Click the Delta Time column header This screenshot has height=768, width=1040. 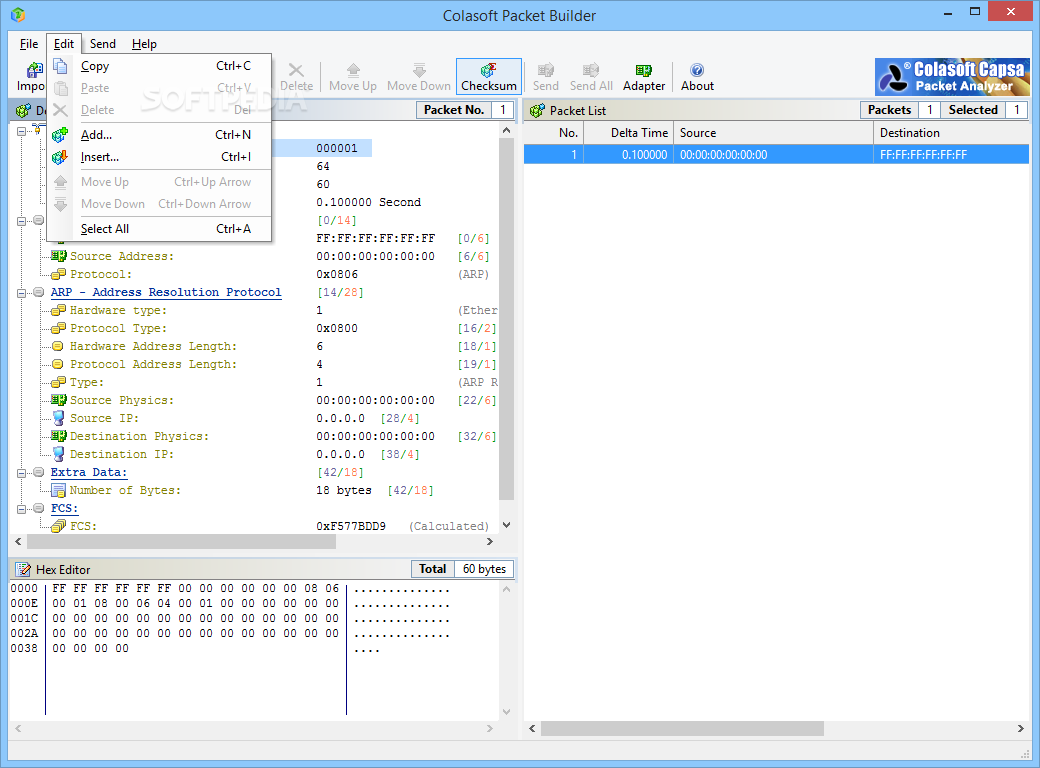click(x=629, y=133)
